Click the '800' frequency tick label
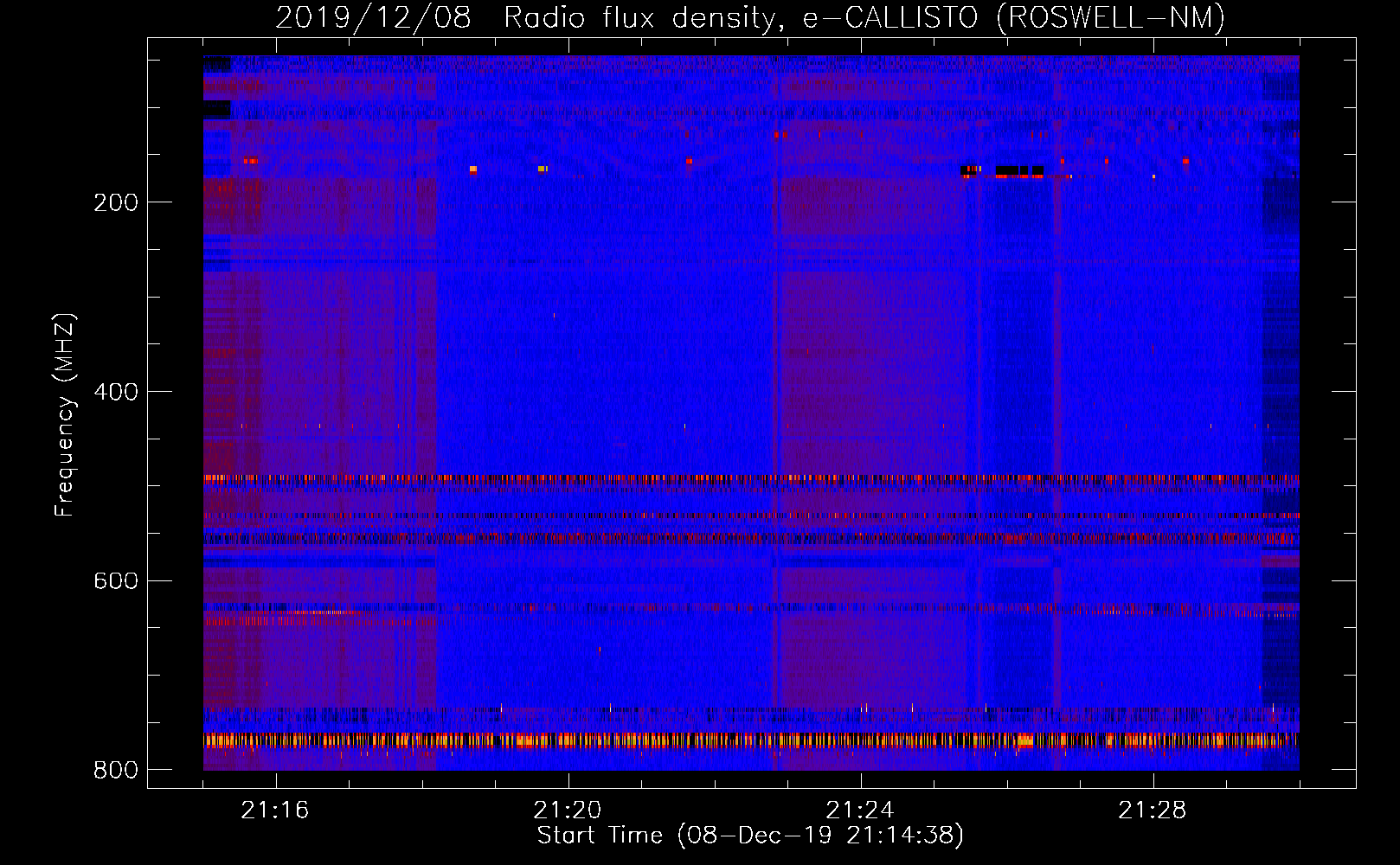 (116, 770)
